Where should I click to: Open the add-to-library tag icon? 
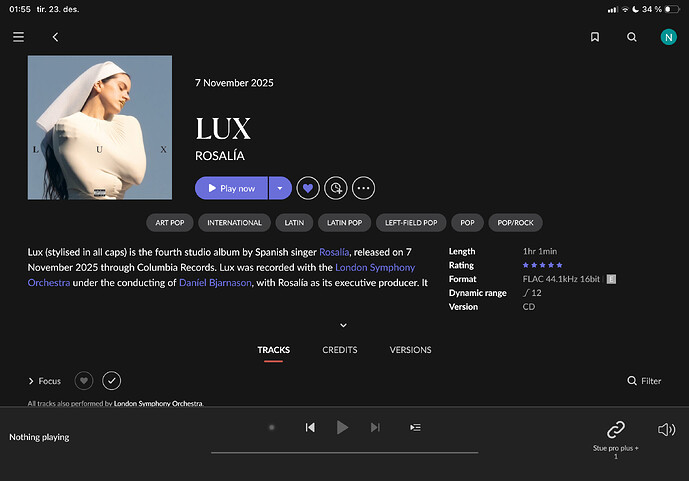(x=336, y=188)
